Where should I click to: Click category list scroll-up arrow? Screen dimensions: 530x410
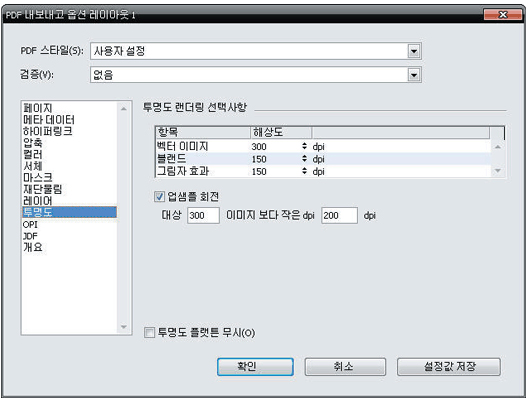pos(124,109)
